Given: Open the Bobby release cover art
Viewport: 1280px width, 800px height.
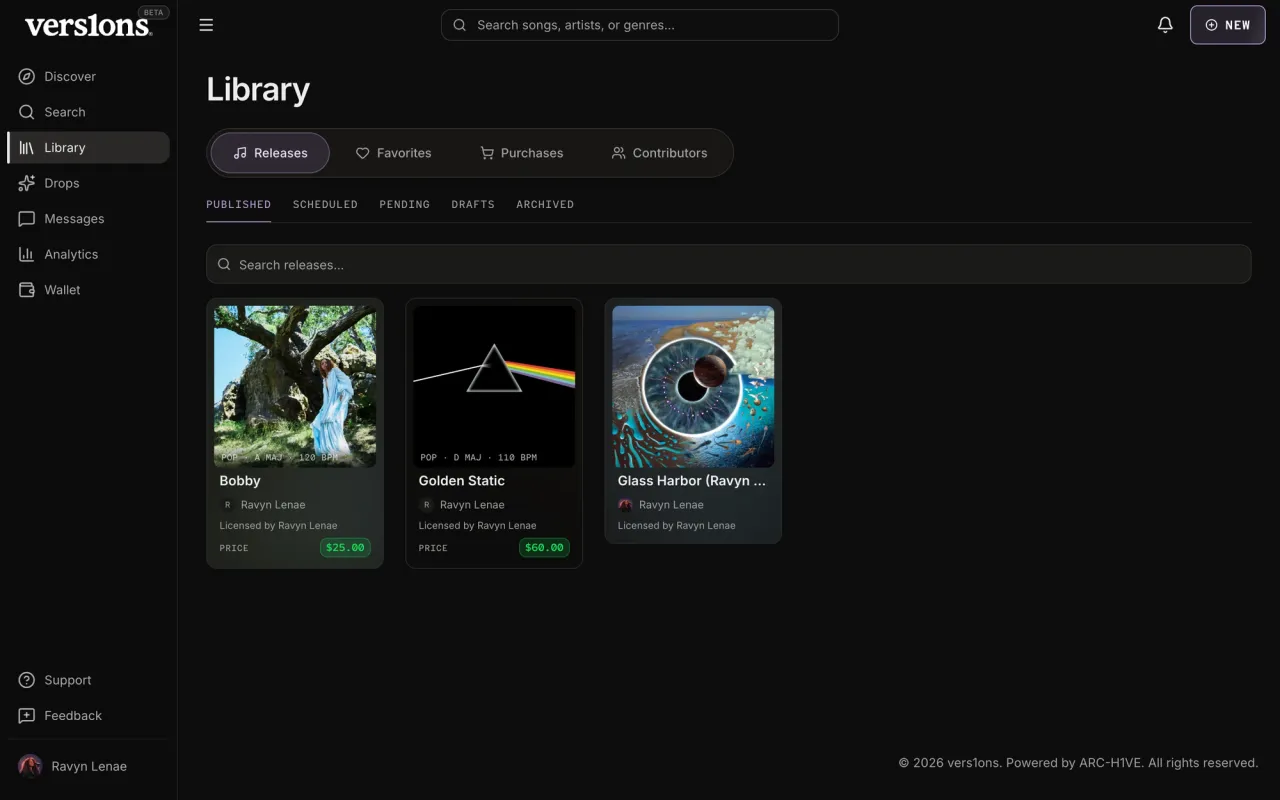Looking at the screenshot, I should click(295, 387).
